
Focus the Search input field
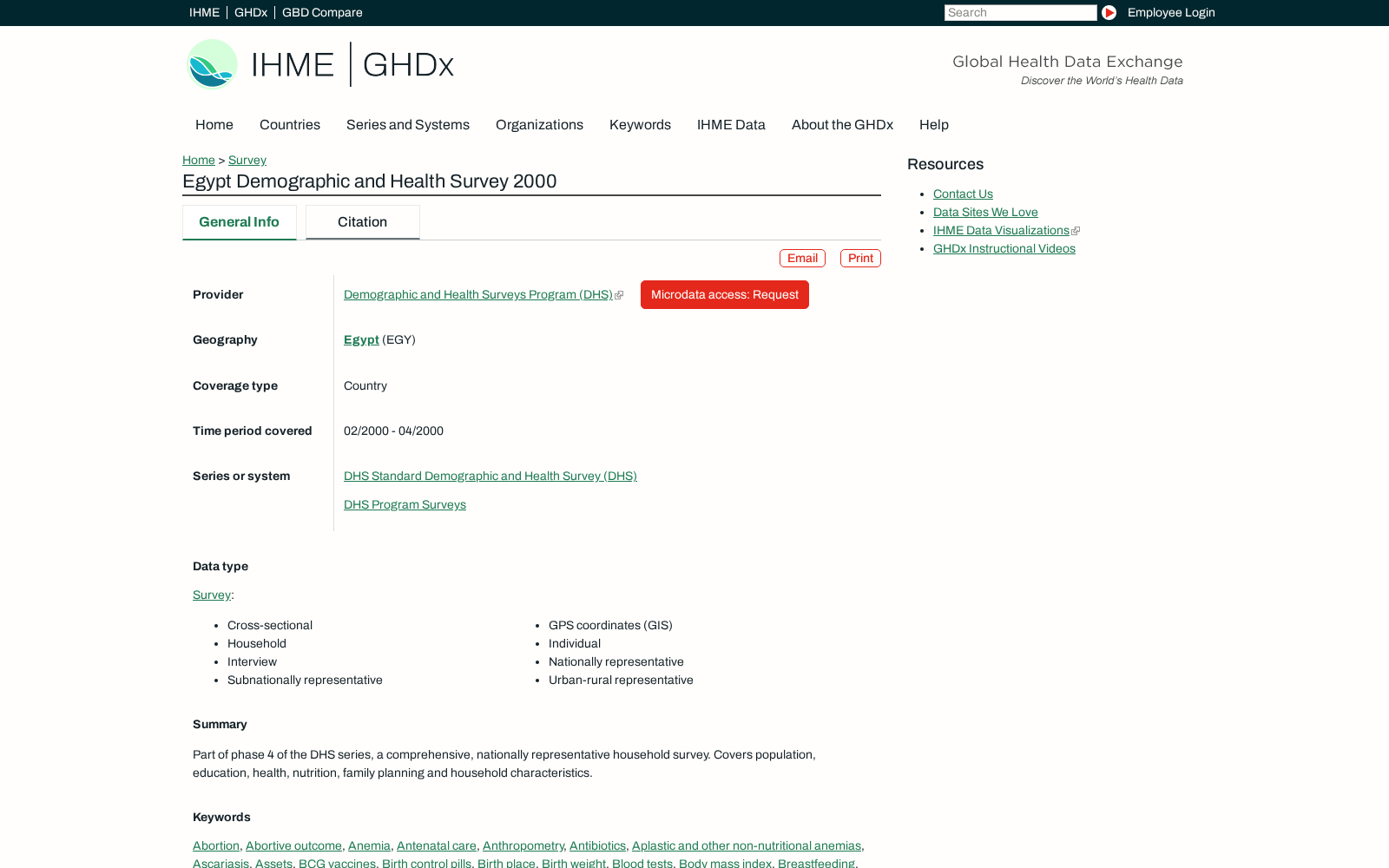coord(1021,12)
